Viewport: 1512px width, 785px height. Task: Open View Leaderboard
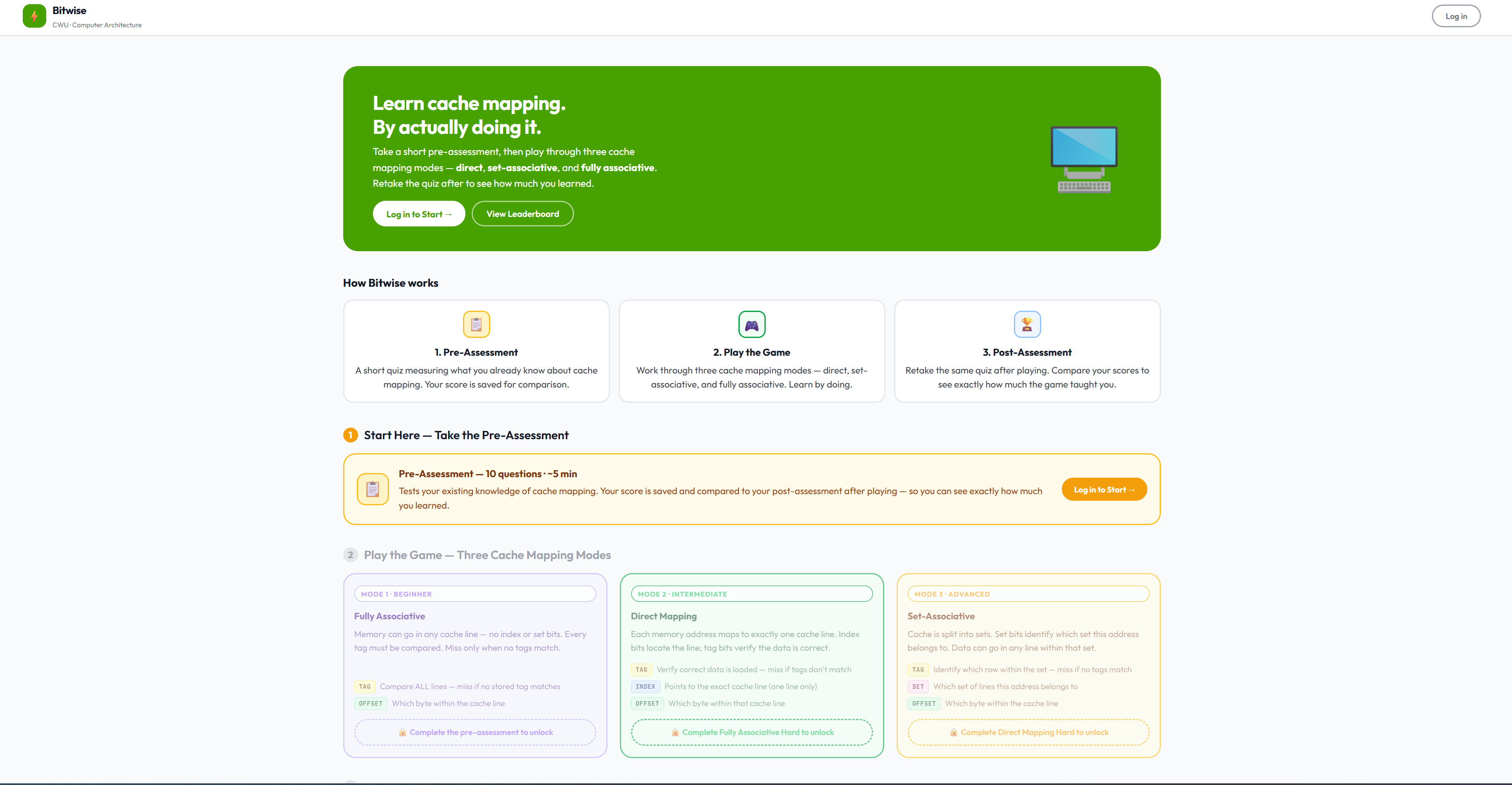click(522, 214)
